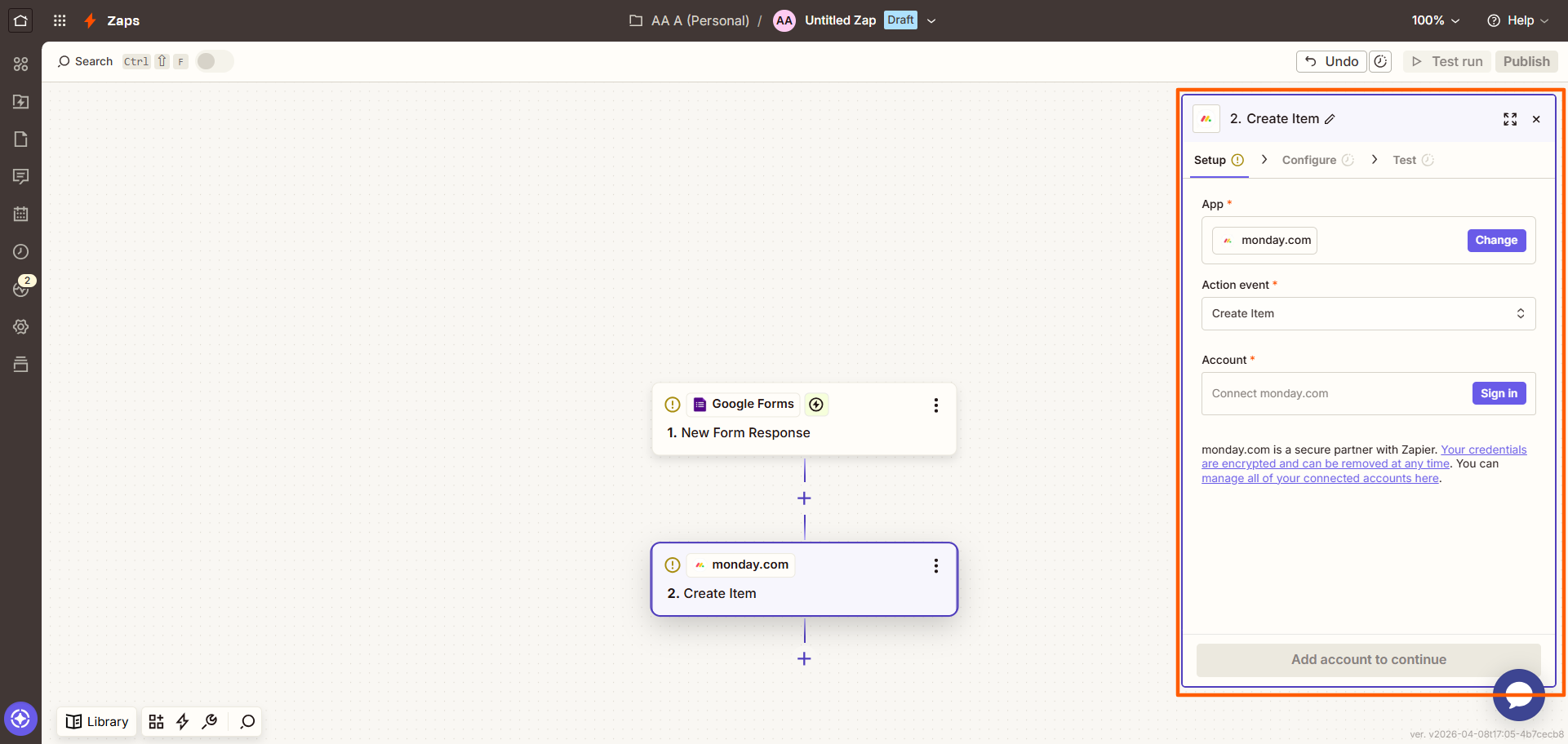Open the Draft status dropdown chevron
This screenshot has height=744, width=1568.
click(931, 20)
